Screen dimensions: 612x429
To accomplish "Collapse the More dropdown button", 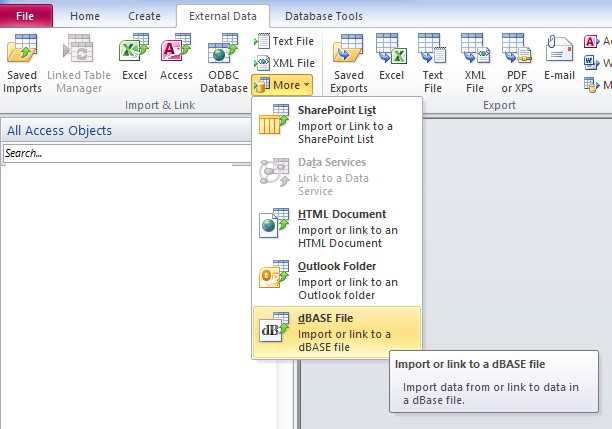I will 282,85.
